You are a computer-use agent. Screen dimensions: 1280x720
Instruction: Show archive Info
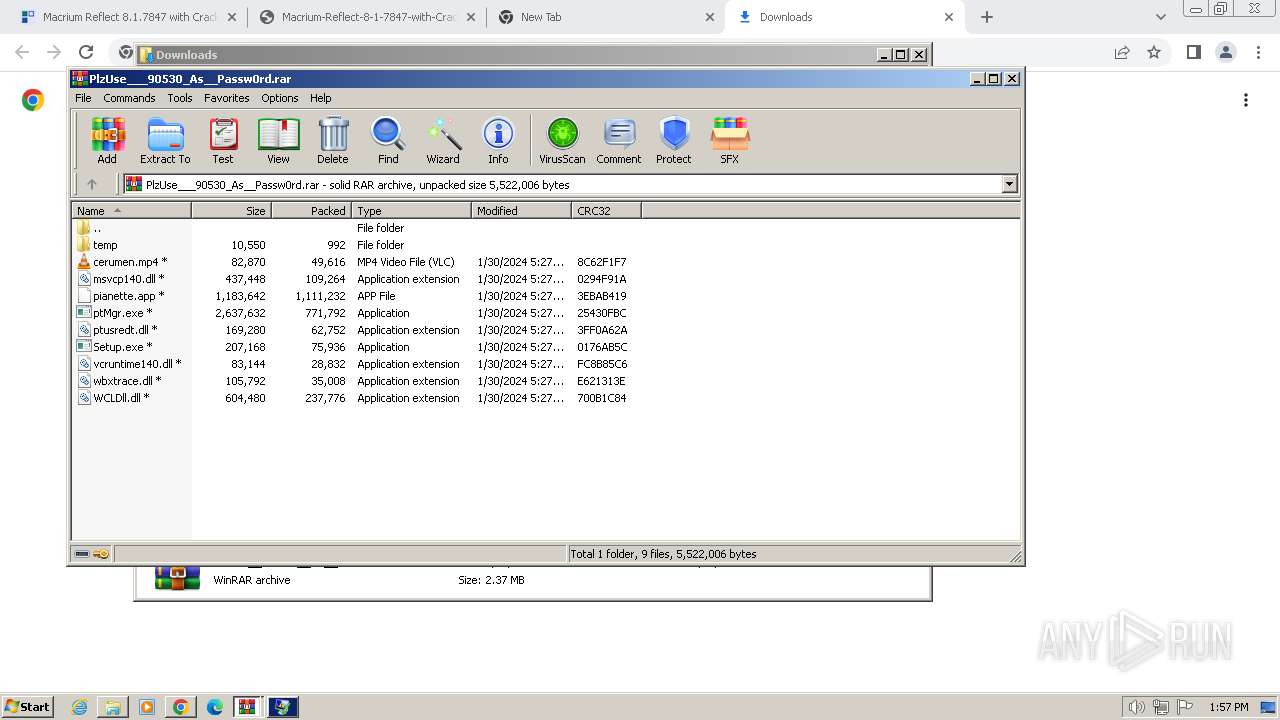pyautogui.click(x=498, y=140)
